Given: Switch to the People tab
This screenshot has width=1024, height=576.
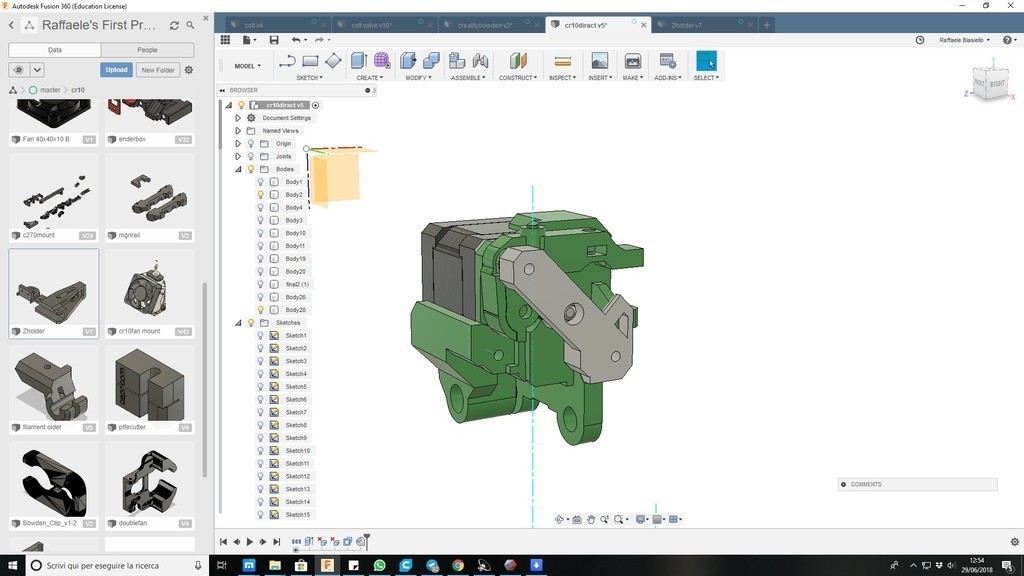Looking at the screenshot, I should pyautogui.click(x=147, y=49).
